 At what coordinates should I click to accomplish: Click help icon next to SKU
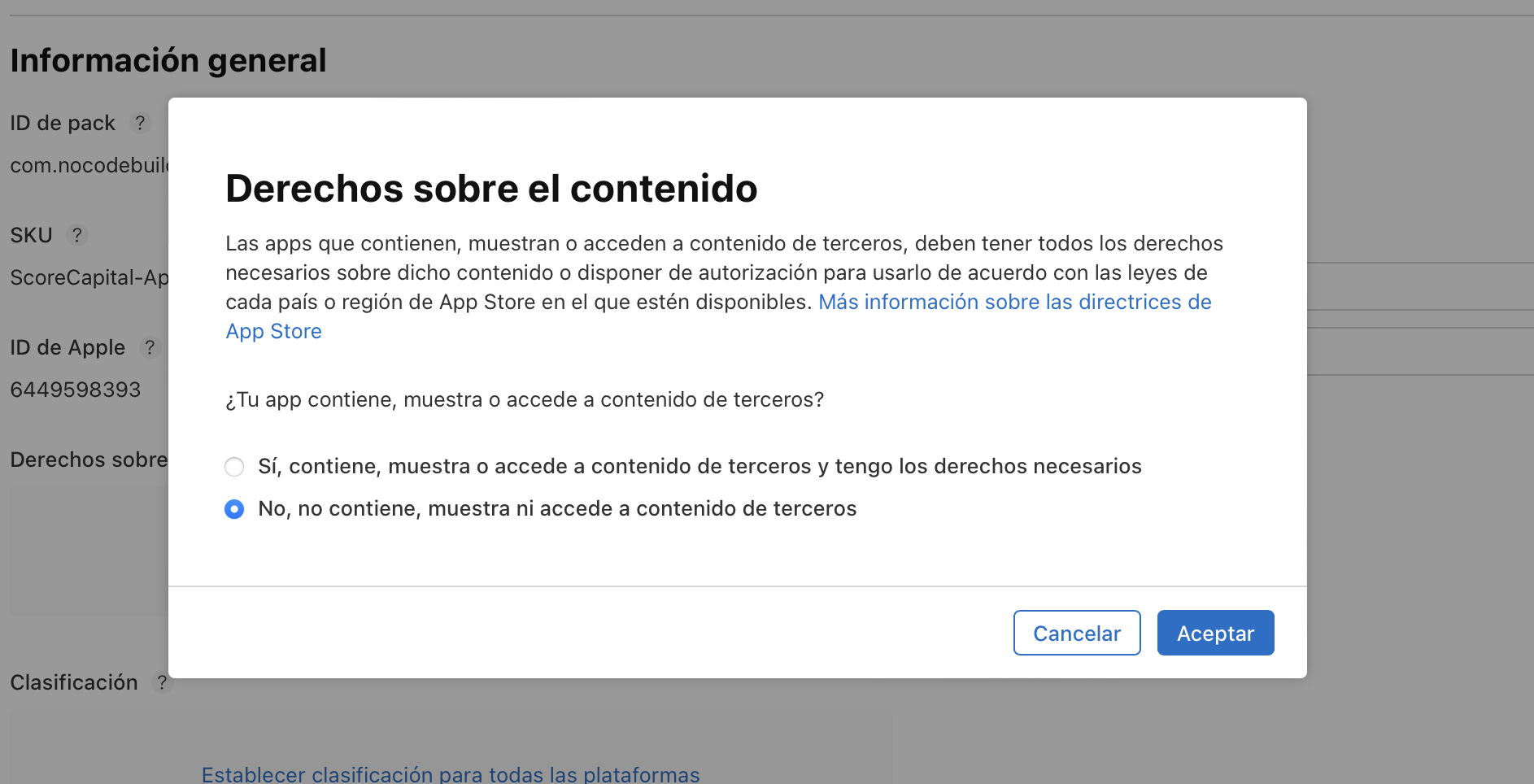(x=76, y=235)
